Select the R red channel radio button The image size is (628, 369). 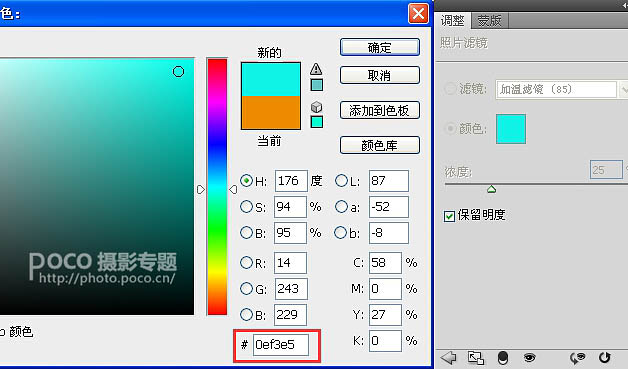click(x=246, y=263)
